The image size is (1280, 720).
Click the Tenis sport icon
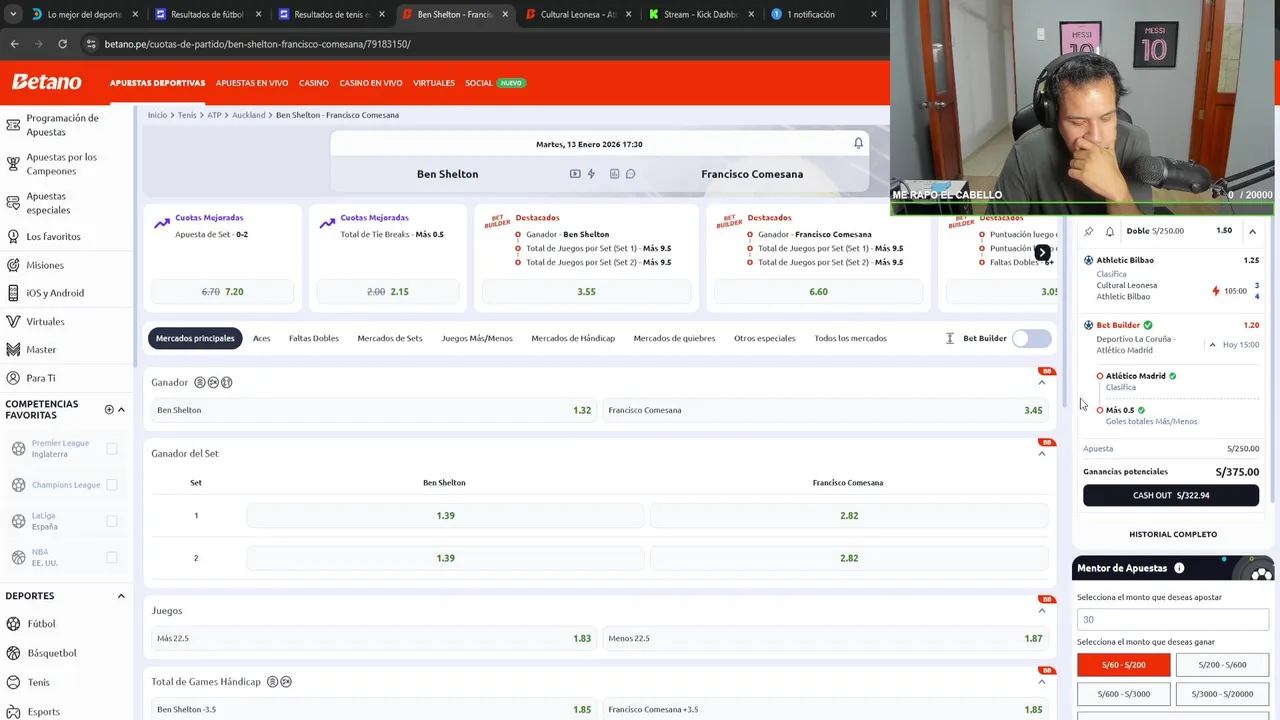point(13,682)
